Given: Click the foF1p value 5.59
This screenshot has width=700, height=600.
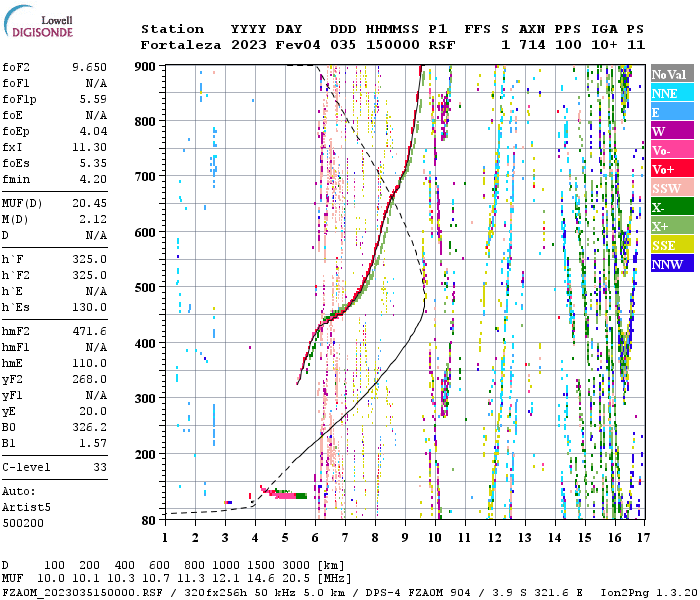Looking at the screenshot, I should point(93,99).
